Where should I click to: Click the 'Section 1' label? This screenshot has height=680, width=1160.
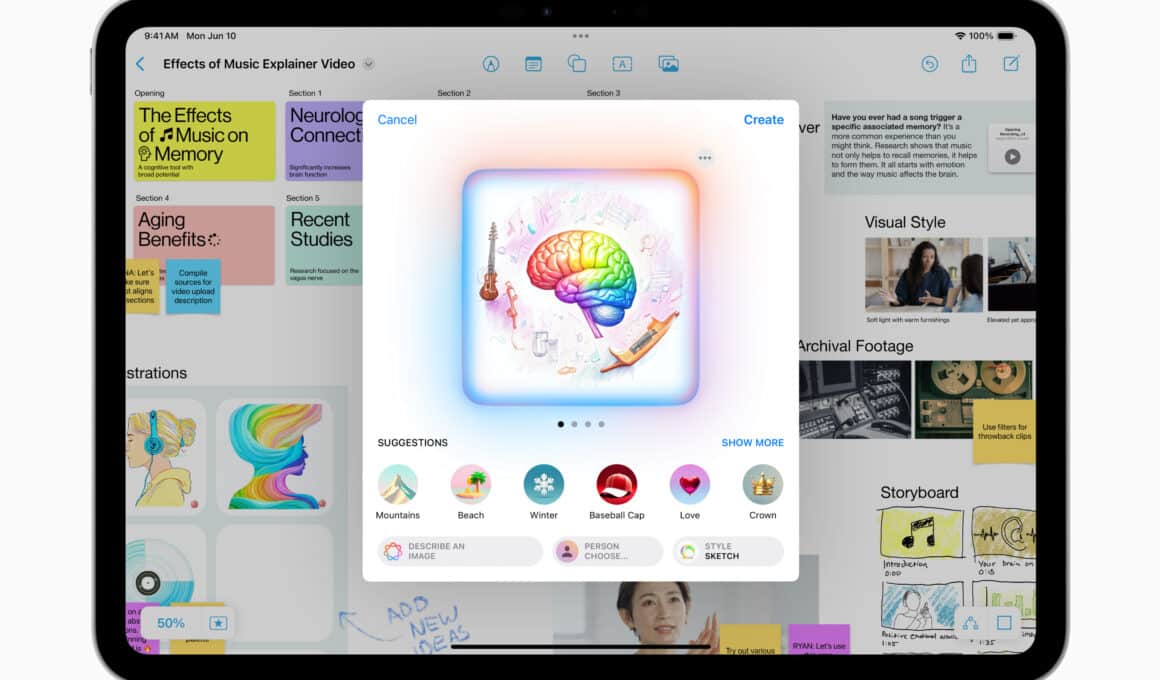[305, 93]
